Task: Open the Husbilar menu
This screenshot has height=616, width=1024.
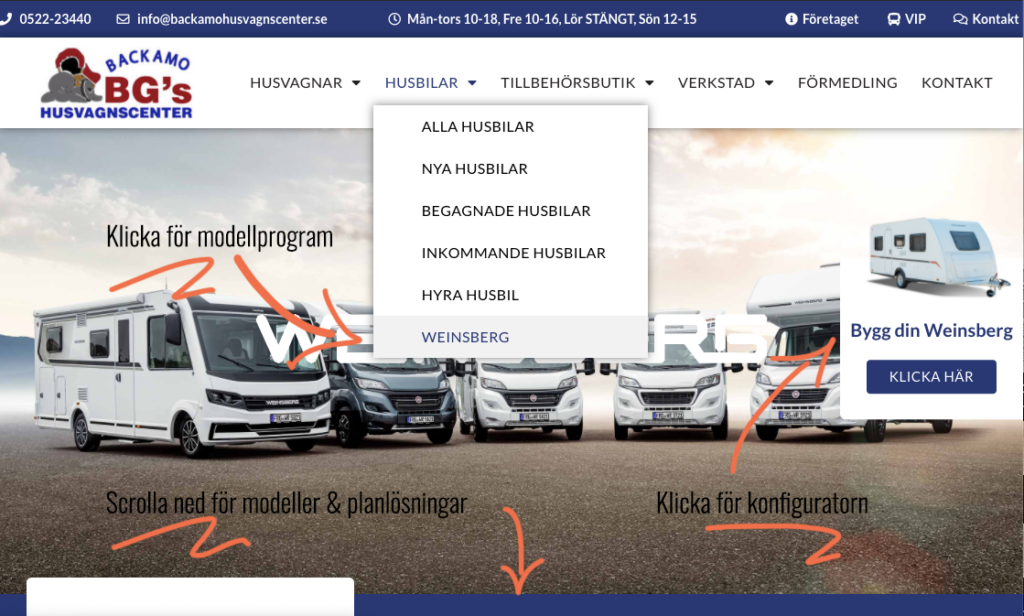Action: (x=421, y=83)
